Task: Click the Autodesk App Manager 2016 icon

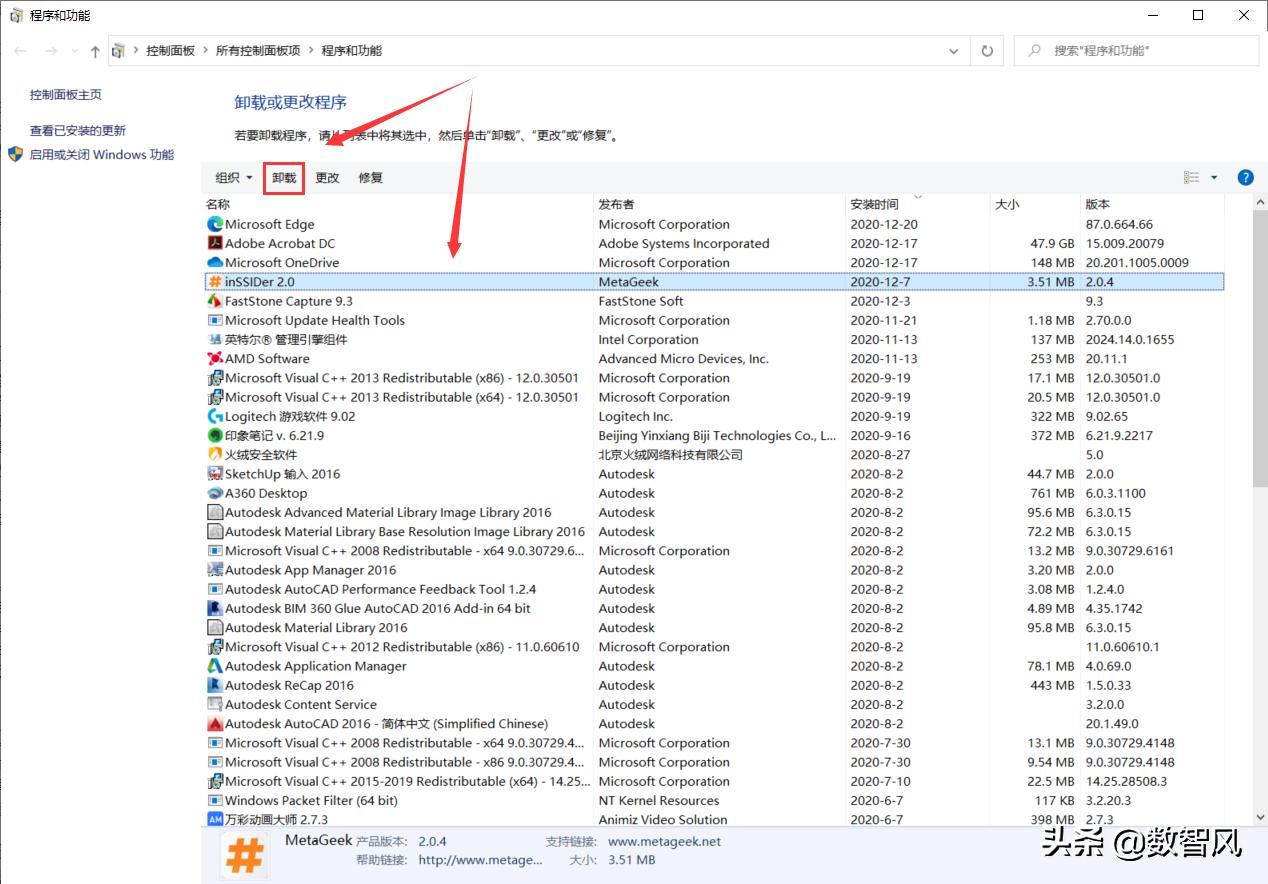Action: coord(215,570)
